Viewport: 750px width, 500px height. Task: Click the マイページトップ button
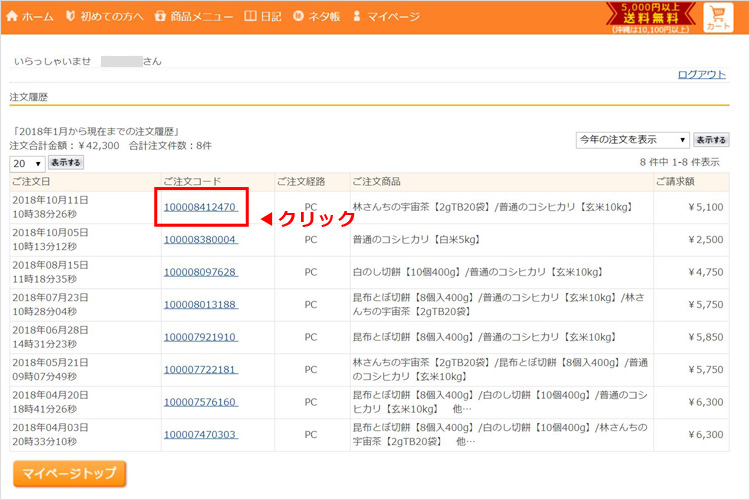69,474
